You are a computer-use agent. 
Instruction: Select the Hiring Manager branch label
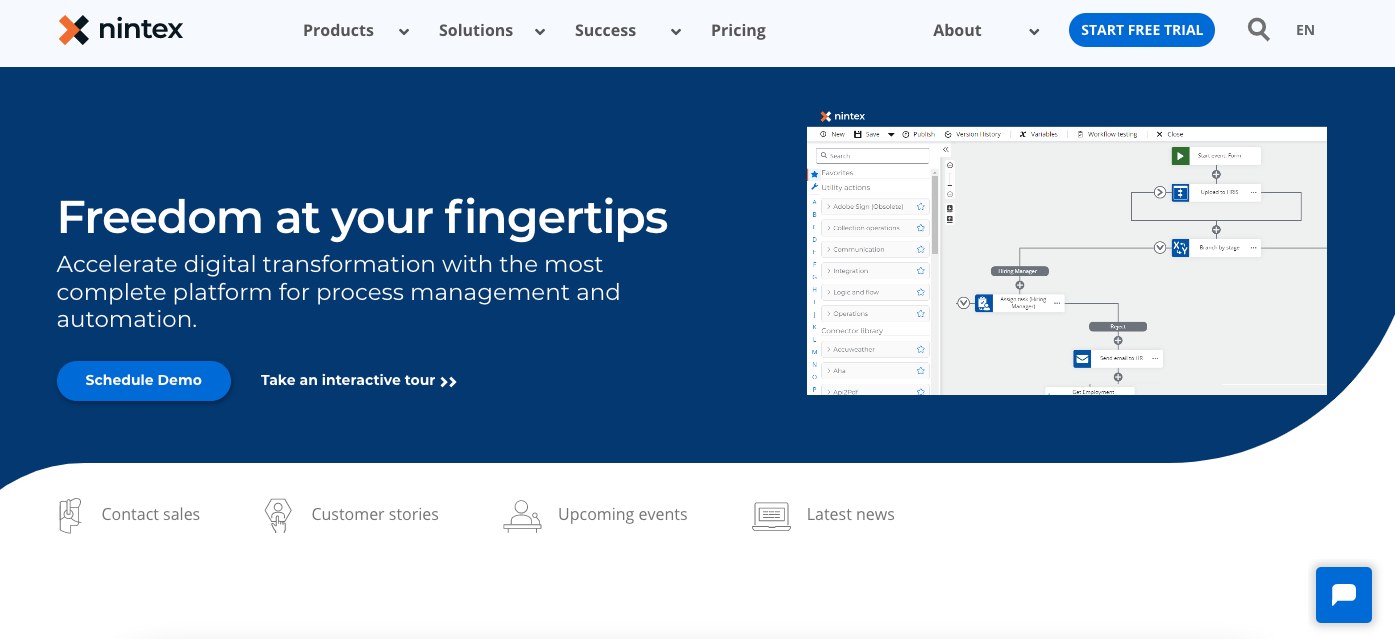click(1020, 270)
